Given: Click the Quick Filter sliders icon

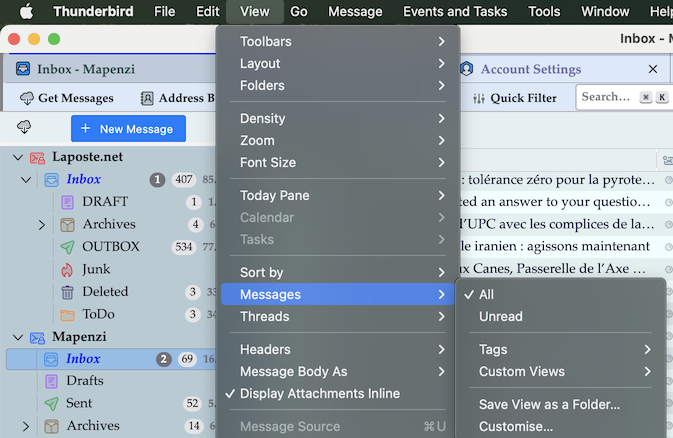Looking at the screenshot, I should (x=479, y=98).
